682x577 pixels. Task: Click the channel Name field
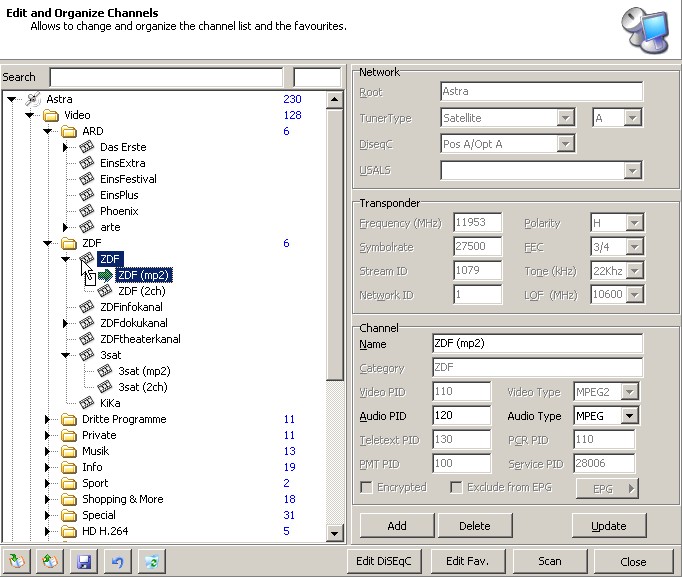click(x=537, y=344)
